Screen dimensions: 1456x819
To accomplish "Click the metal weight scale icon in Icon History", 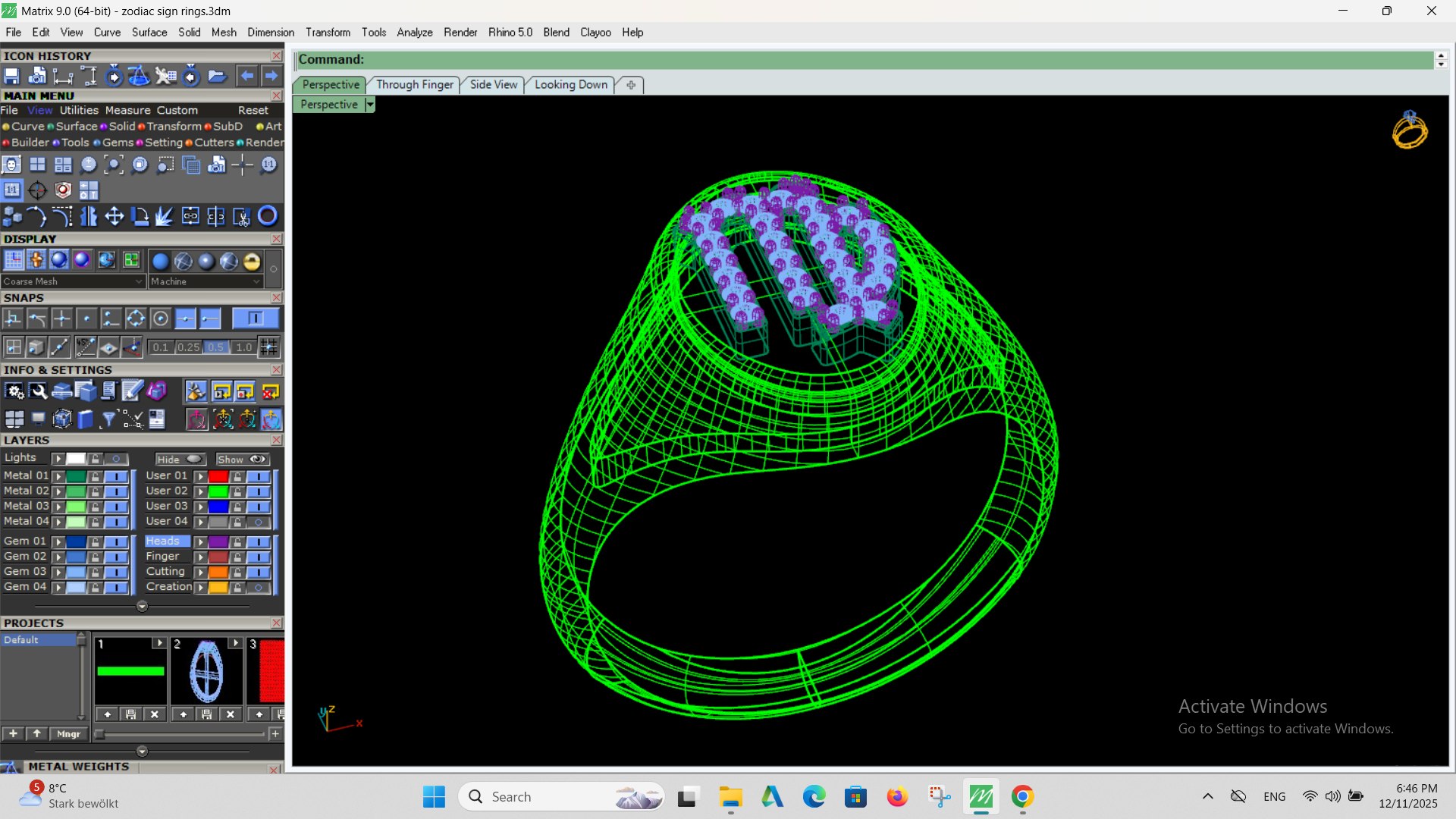I will 139,76.
